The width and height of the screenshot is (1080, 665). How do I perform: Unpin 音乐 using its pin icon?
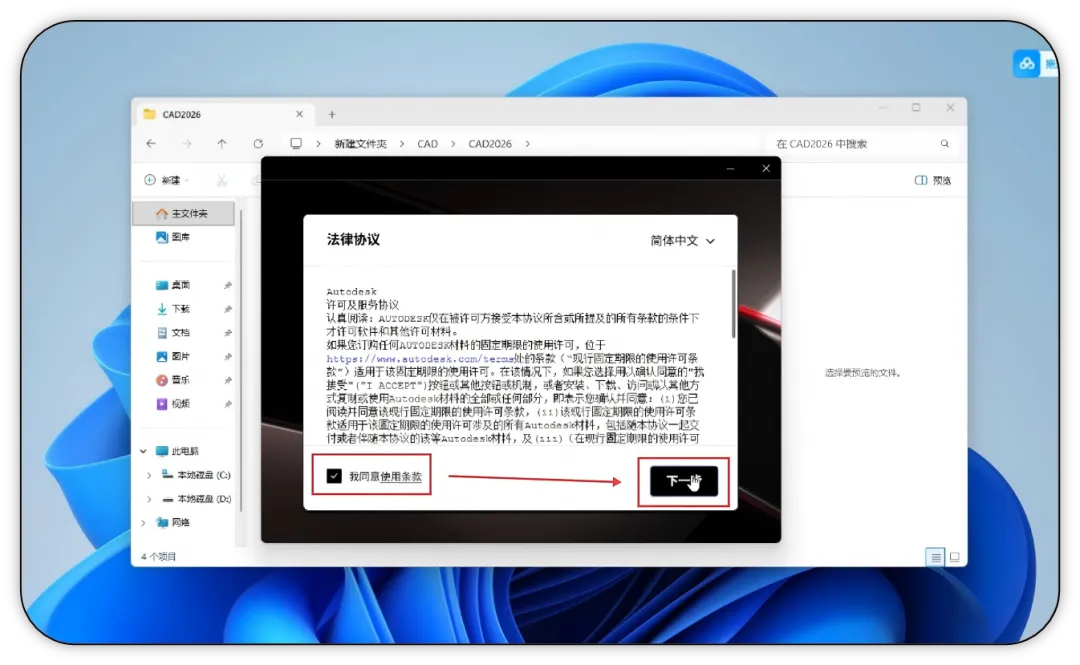[x=228, y=380]
